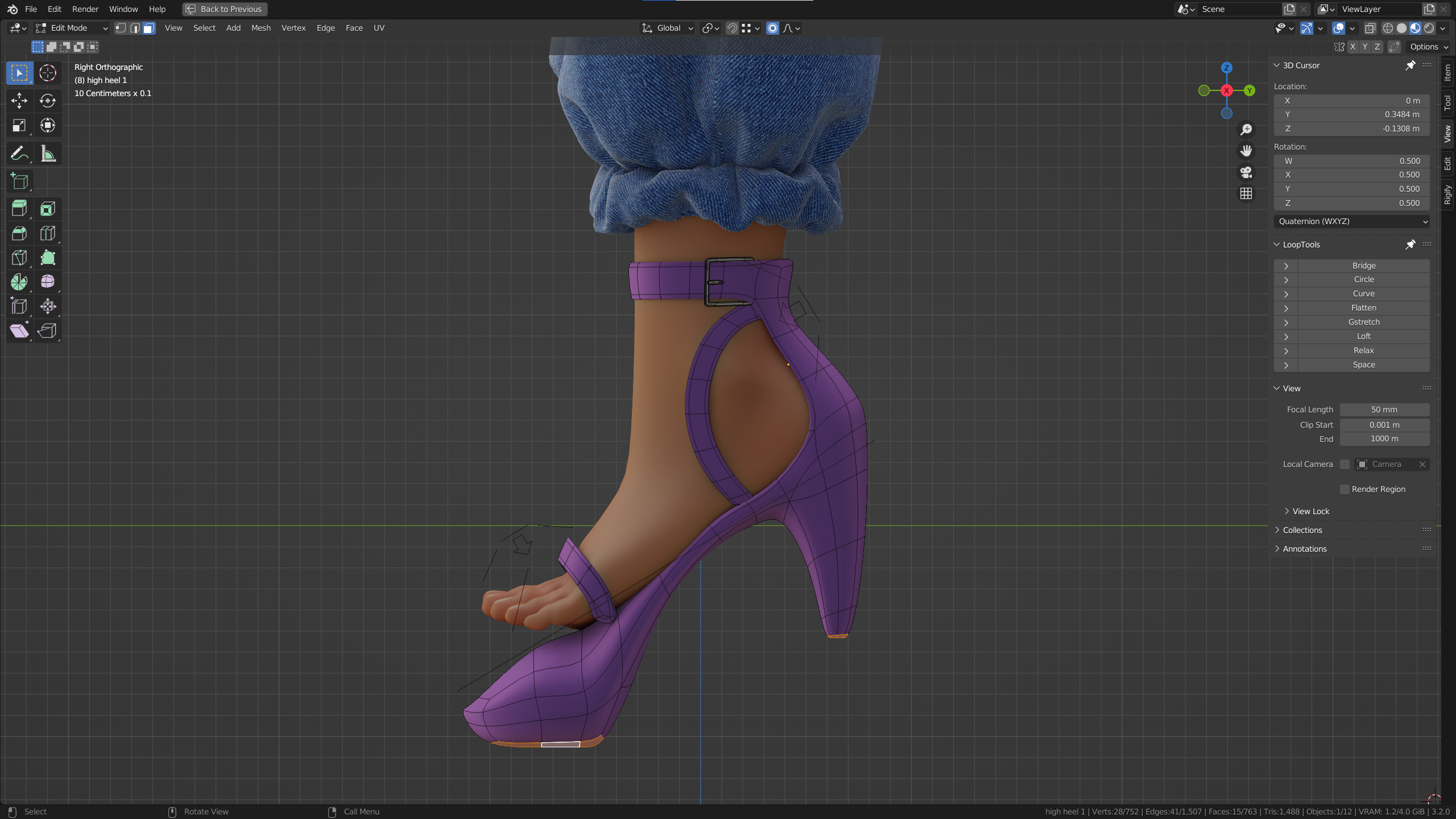The height and width of the screenshot is (819, 1456).
Task: Select the Annotate tool
Action: (x=19, y=154)
